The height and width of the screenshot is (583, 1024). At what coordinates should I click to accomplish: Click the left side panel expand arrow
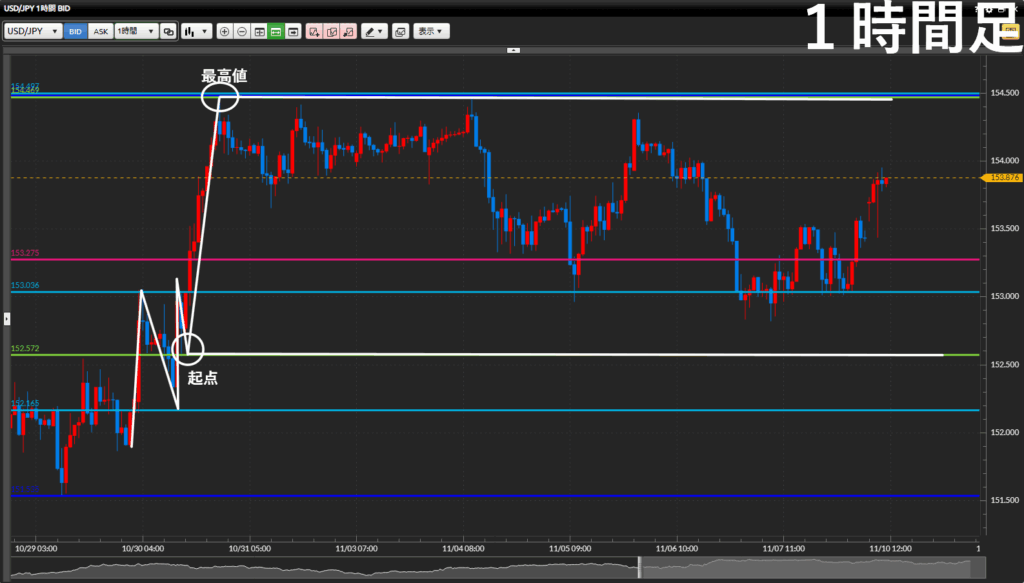[5, 318]
